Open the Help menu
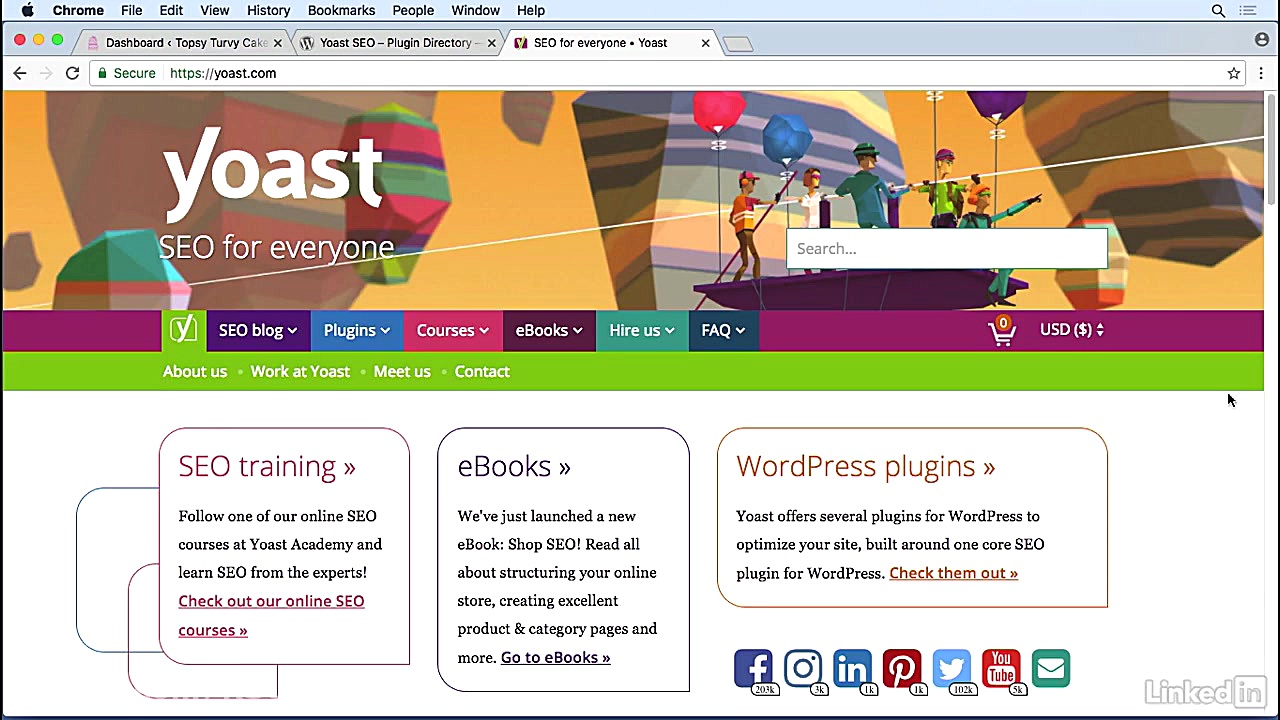 (x=531, y=10)
